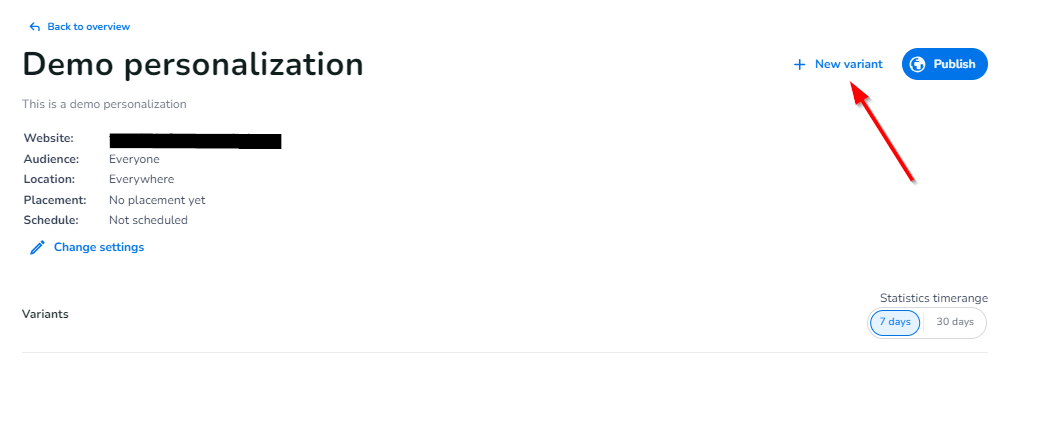Click the Variants section heading
The height and width of the screenshot is (448, 1044).
(45, 314)
